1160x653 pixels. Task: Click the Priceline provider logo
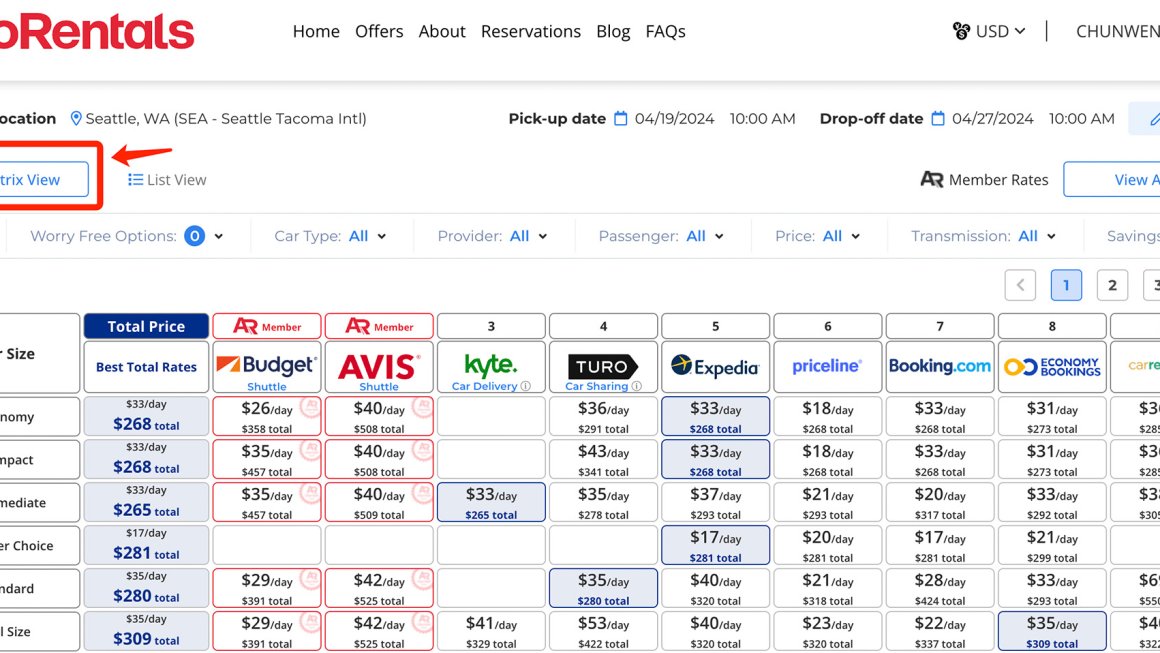[x=827, y=367]
